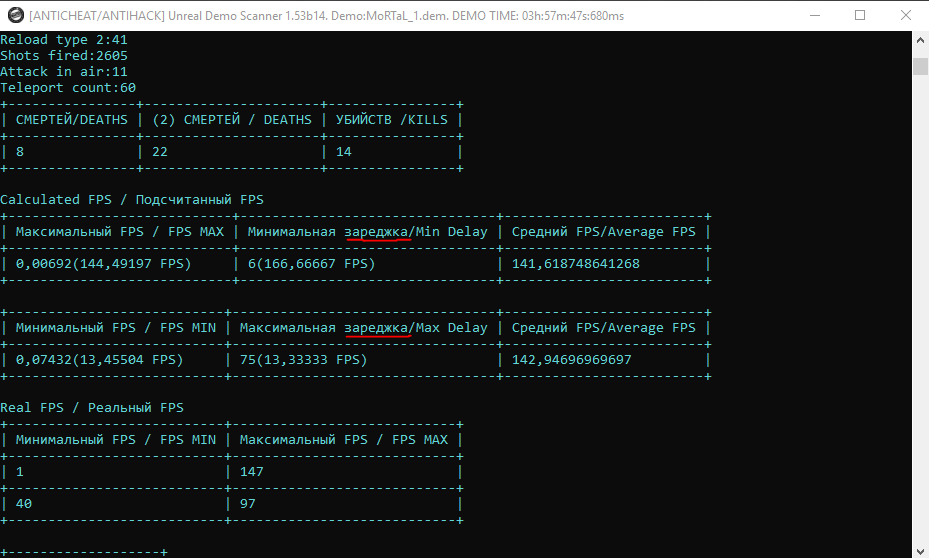Click the average FPS value 142,94696969697
The width and height of the screenshot is (929, 558).
coord(572,360)
